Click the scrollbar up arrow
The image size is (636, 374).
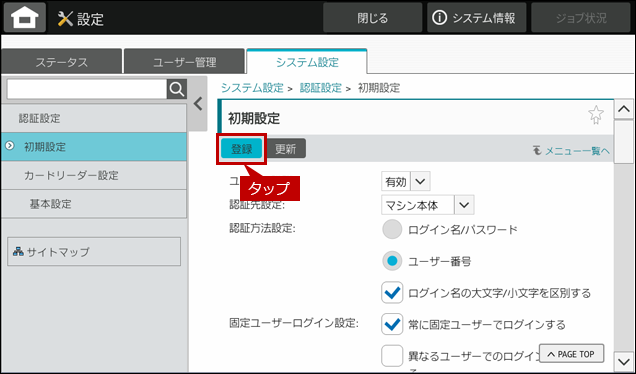(x=623, y=109)
